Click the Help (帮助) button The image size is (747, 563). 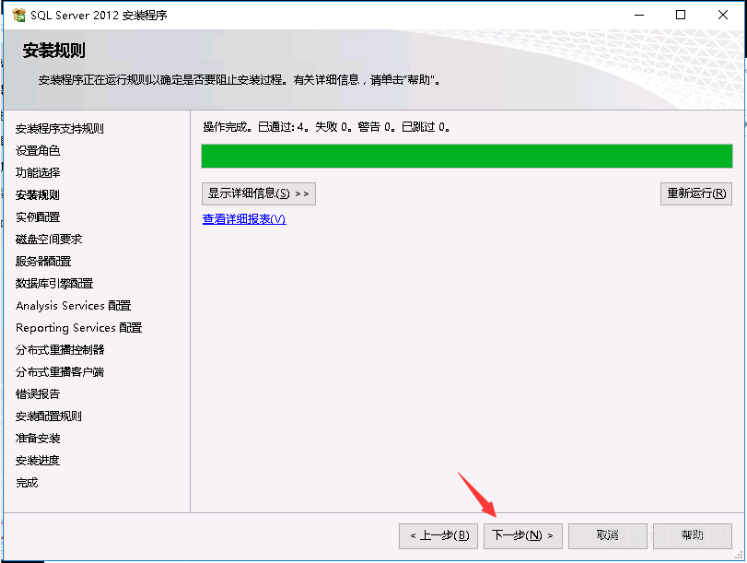pyautogui.click(x=692, y=535)
